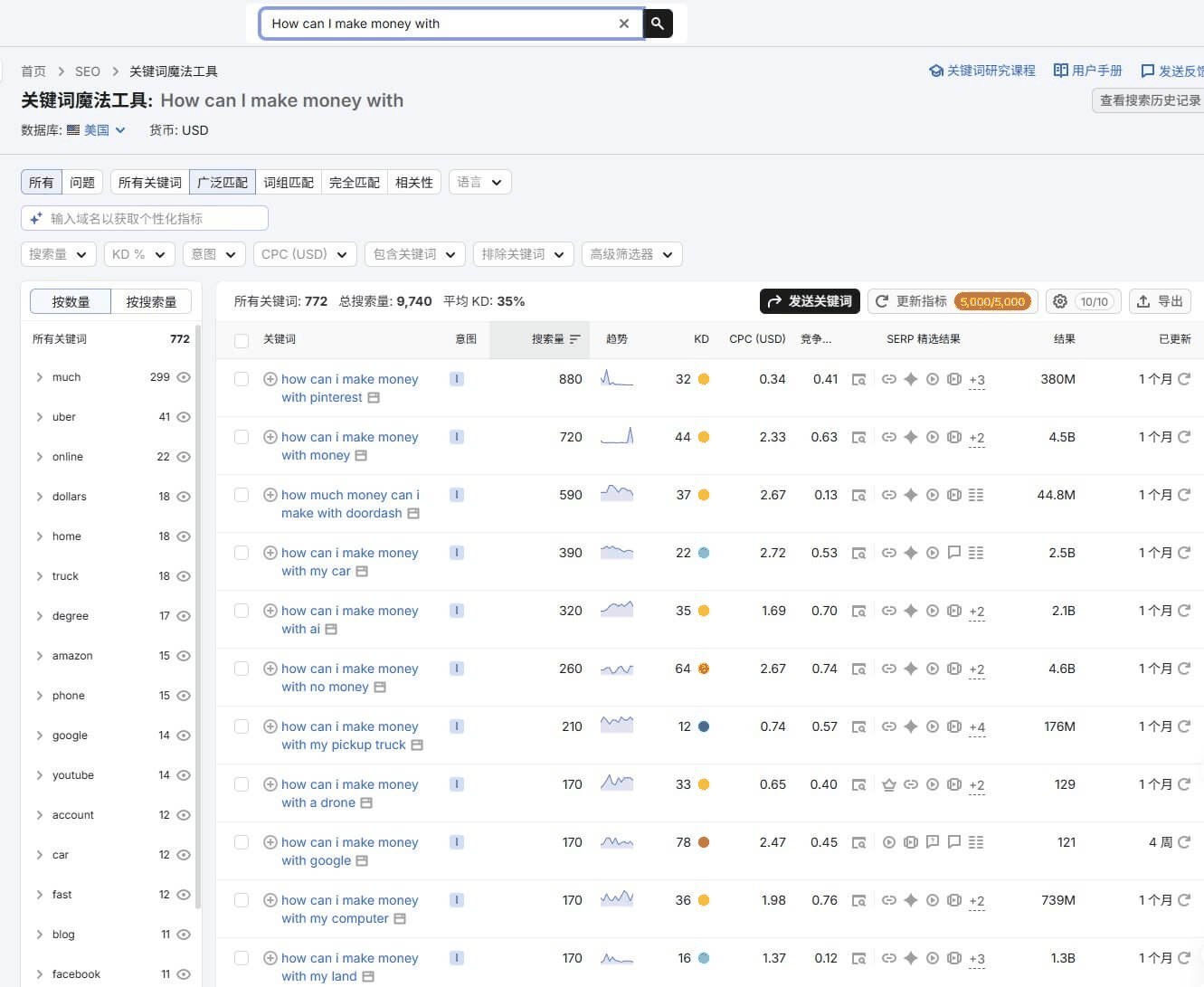
Task: Click the add icon for 'with my computer' keyword
Action: tap(270, 900)
